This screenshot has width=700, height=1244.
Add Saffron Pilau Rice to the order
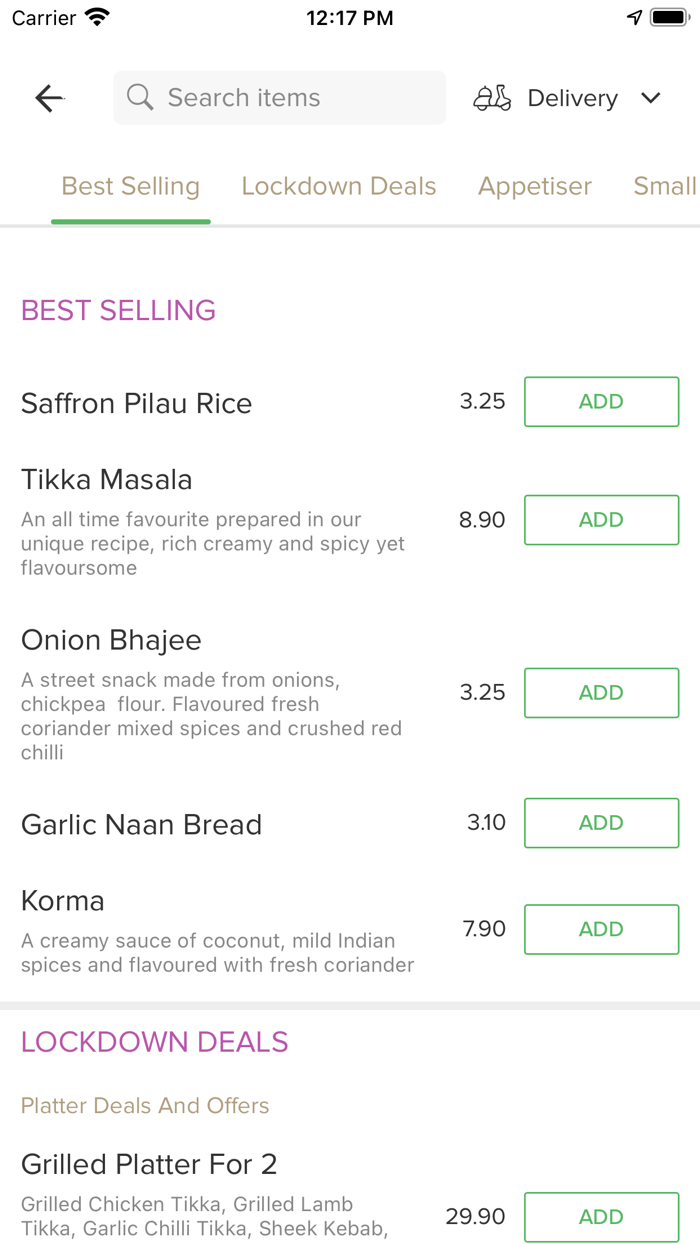pyautogui.click(x=601, y=401)
